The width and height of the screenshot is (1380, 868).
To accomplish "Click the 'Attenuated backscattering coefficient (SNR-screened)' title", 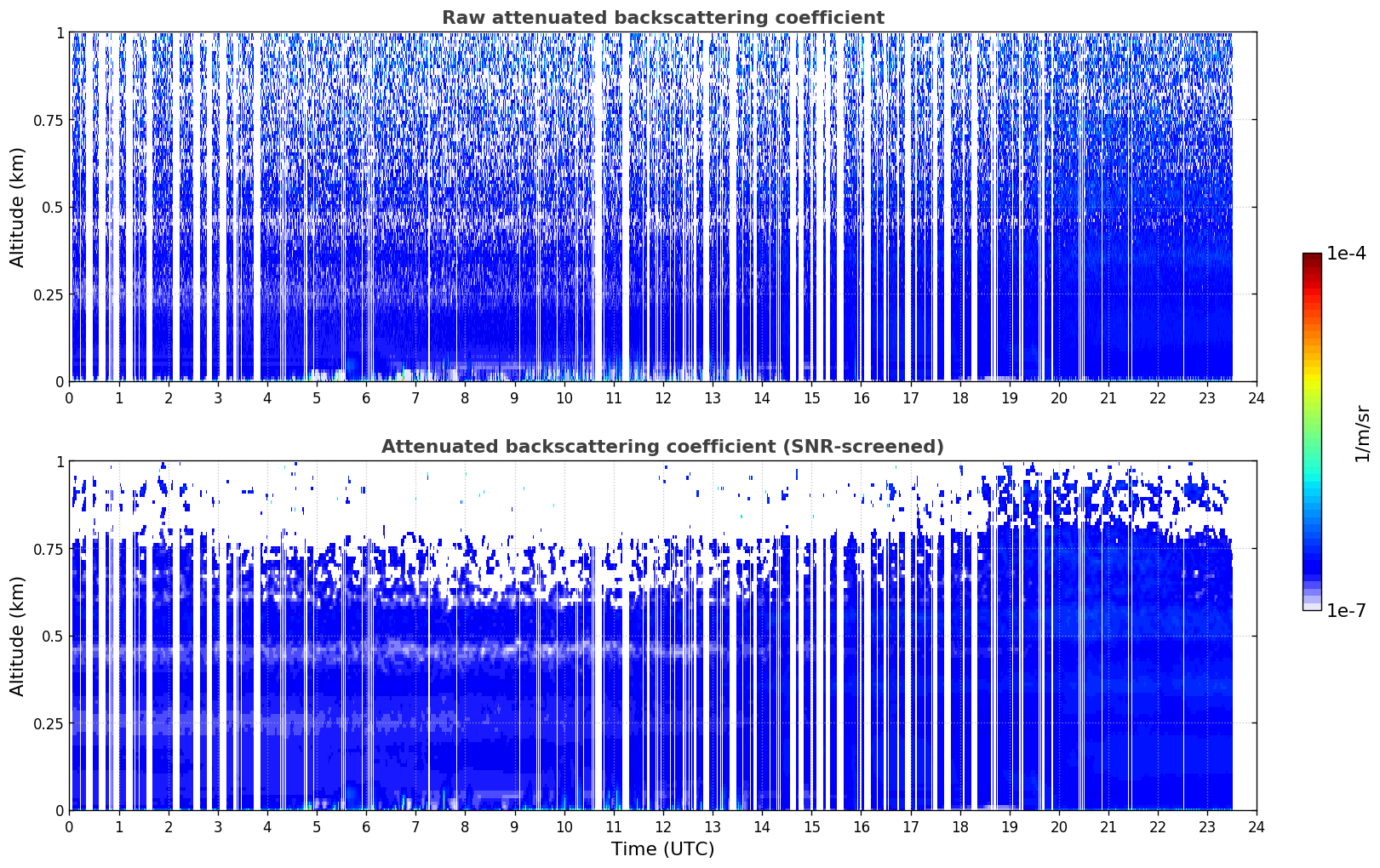I will [662, 447].
